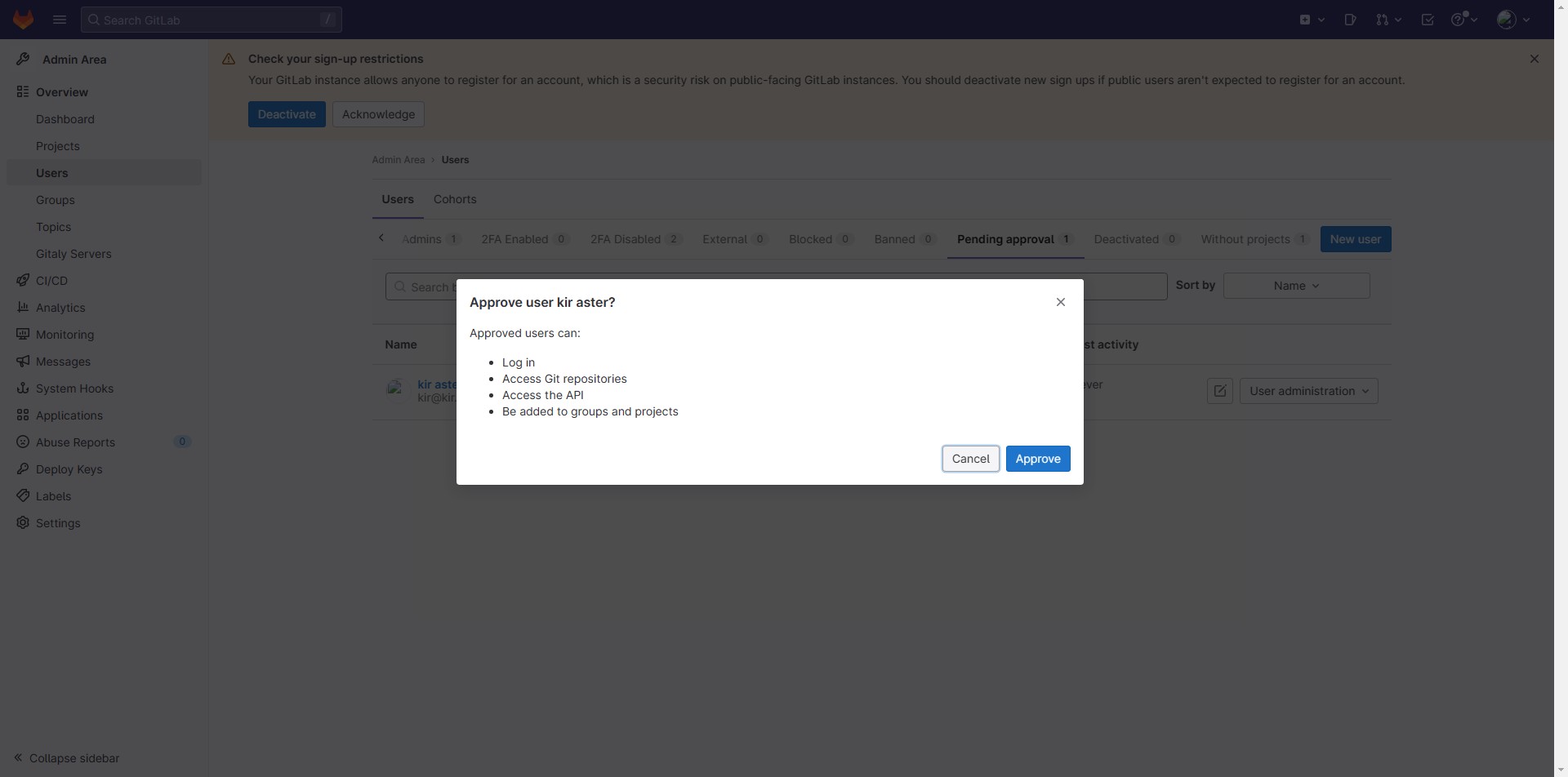Open Monitoring in the sidebar
1568x777 pixels.
104,335
